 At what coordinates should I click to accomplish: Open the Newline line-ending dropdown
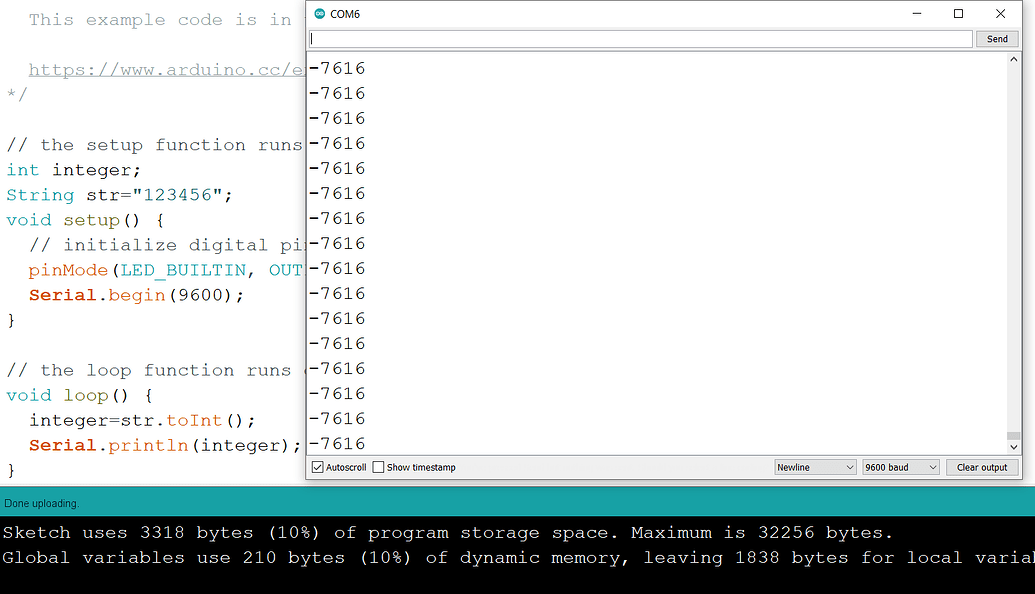coord(815,467)
